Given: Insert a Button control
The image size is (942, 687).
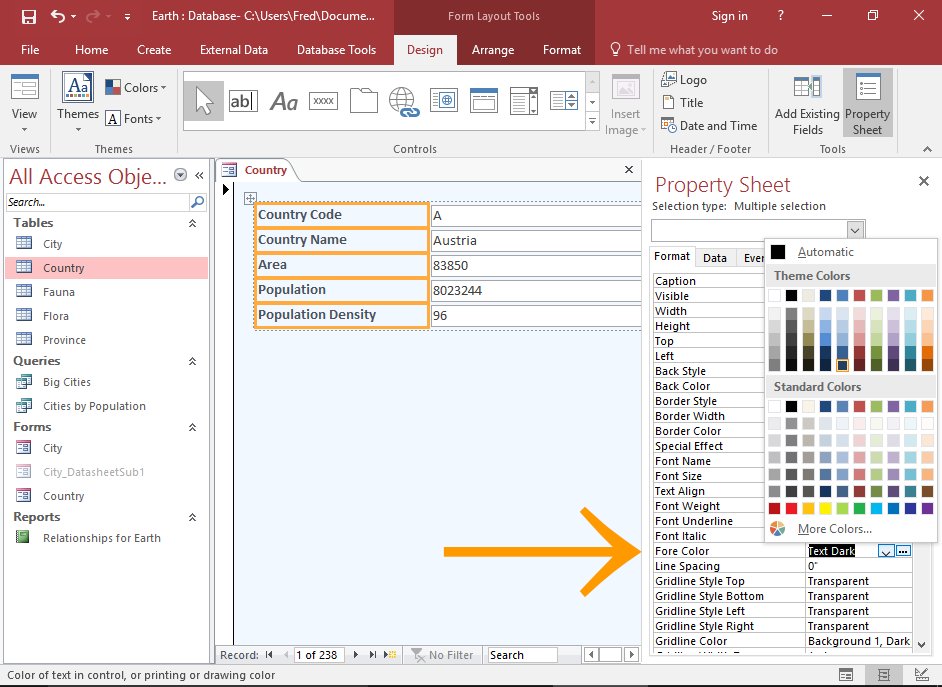Looking at the screenshot, I should 323,100.
